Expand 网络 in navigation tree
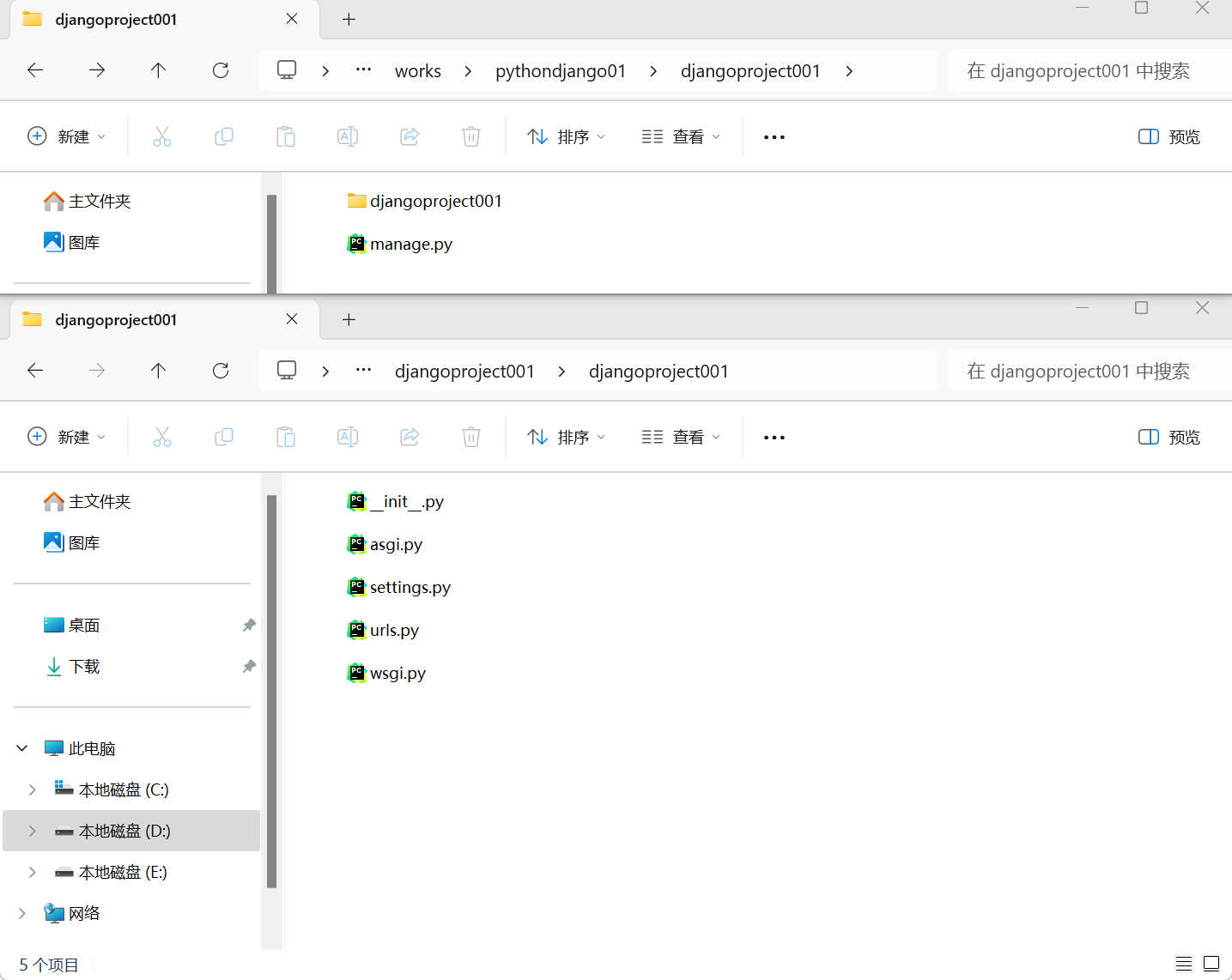 (x=22, y=913)
